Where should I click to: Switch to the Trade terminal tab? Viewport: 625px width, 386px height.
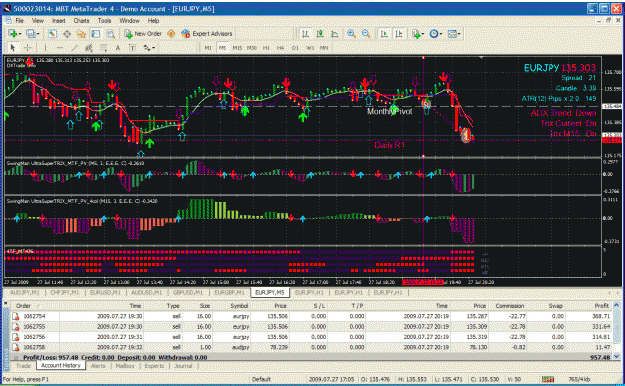(24, 366)
